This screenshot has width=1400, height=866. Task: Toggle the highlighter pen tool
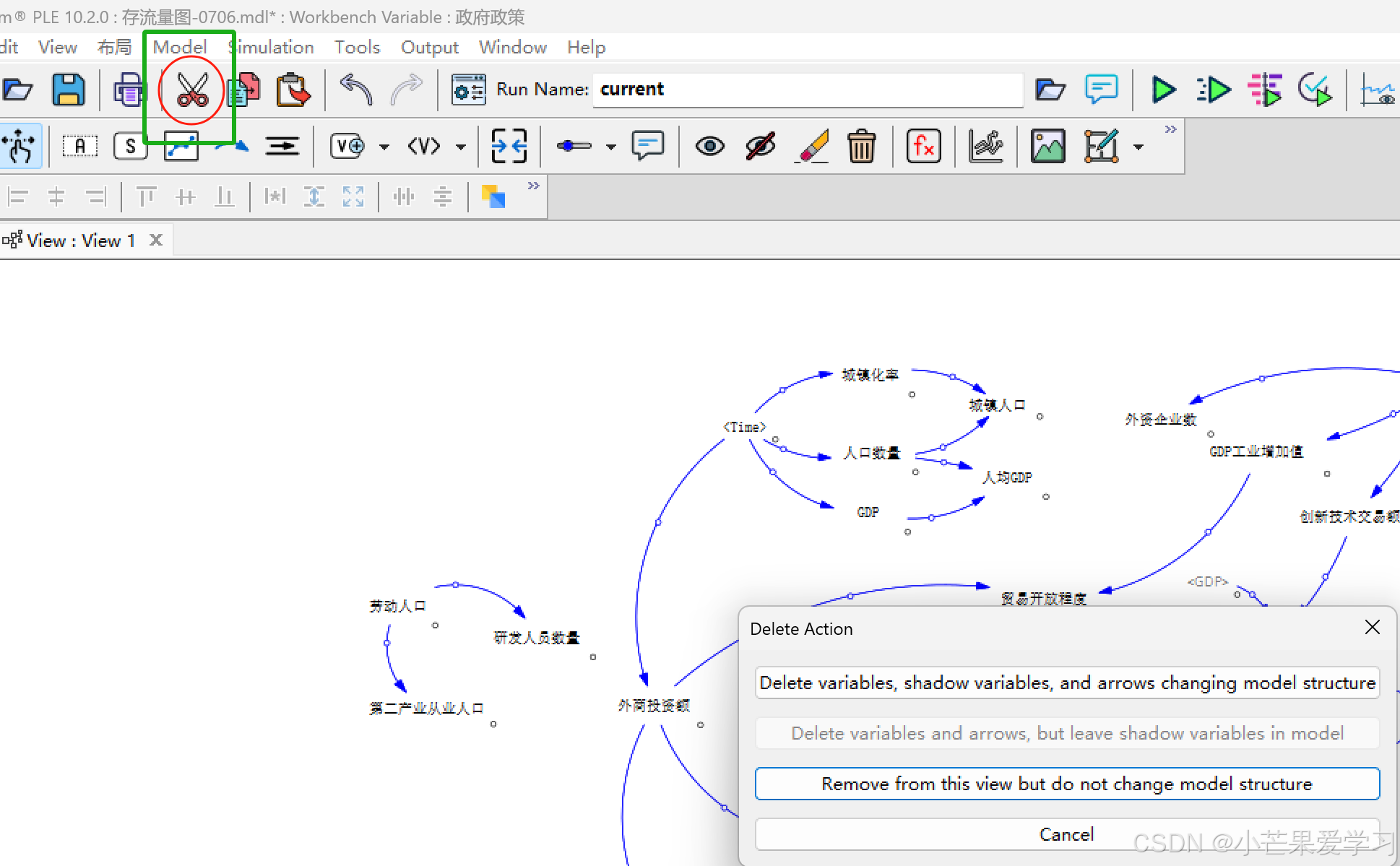[813, 147]
